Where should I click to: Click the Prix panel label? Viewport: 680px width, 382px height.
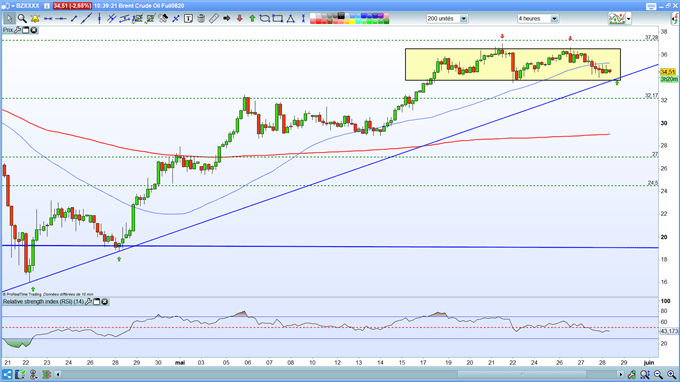coord(8,30)
